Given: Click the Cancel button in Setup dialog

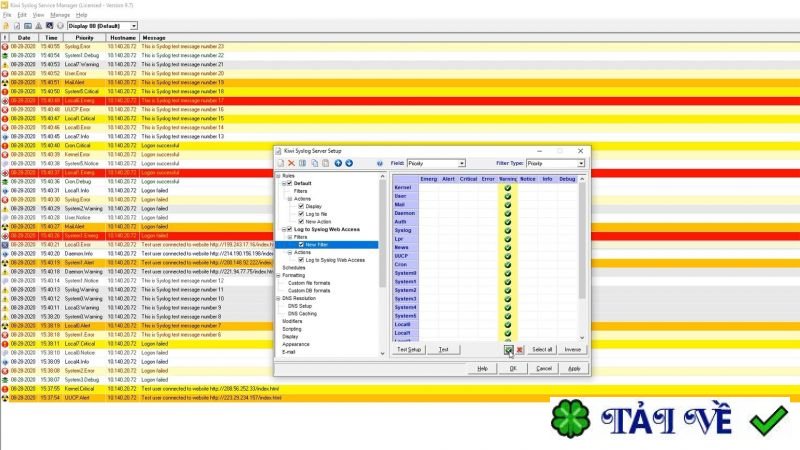Looking at the screenshot, I should pos(543,368).
